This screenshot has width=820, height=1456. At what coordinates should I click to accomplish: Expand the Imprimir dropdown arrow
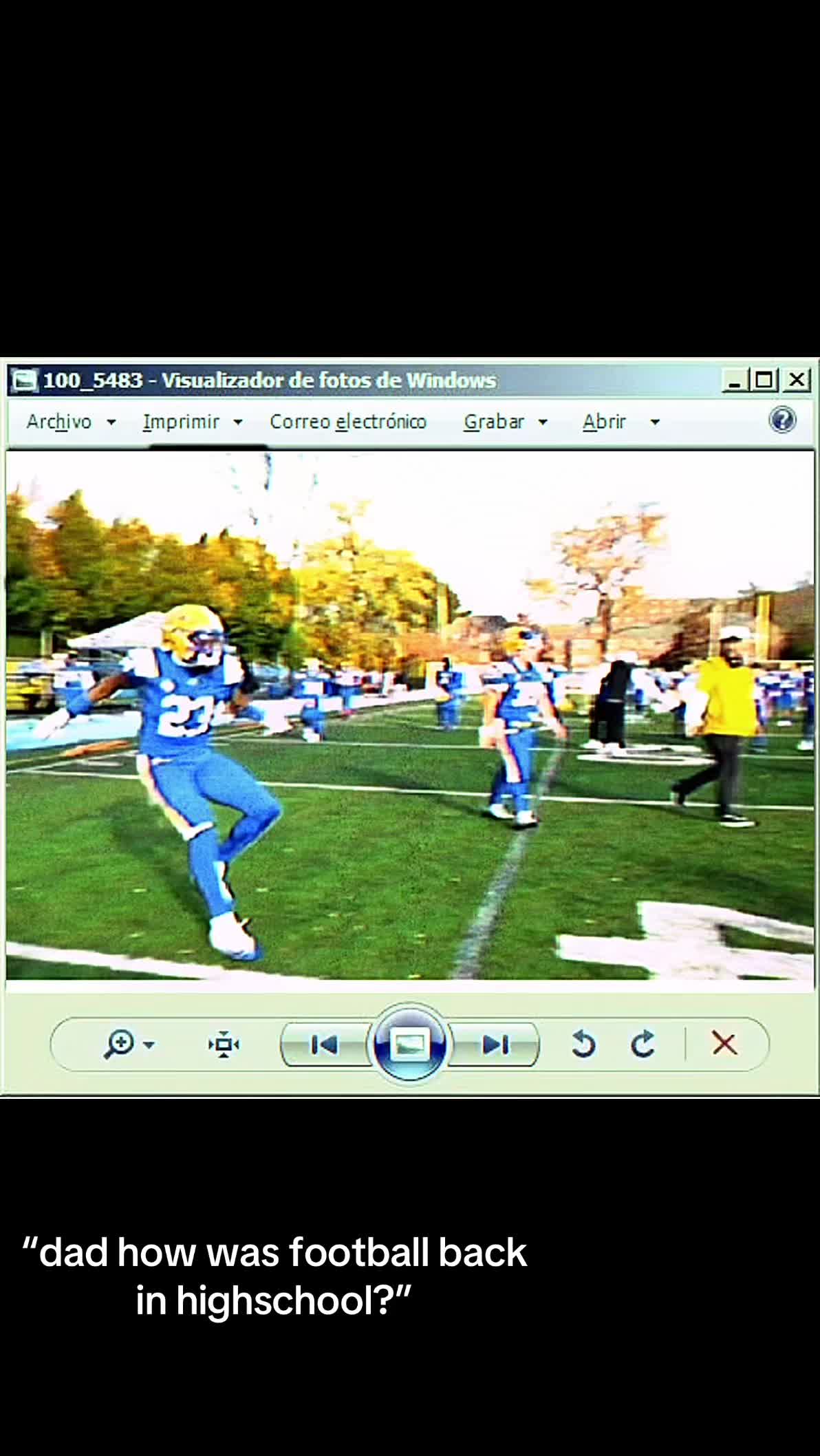pyautogui.click(x=238, y=422)
